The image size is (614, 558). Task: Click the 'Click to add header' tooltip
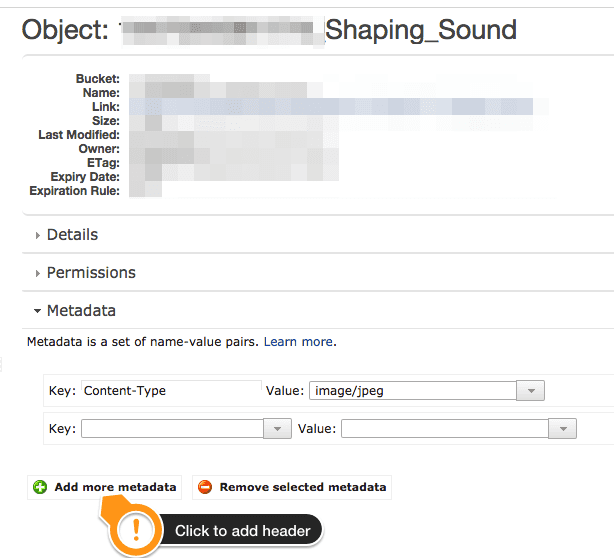[x=243, y=531]
